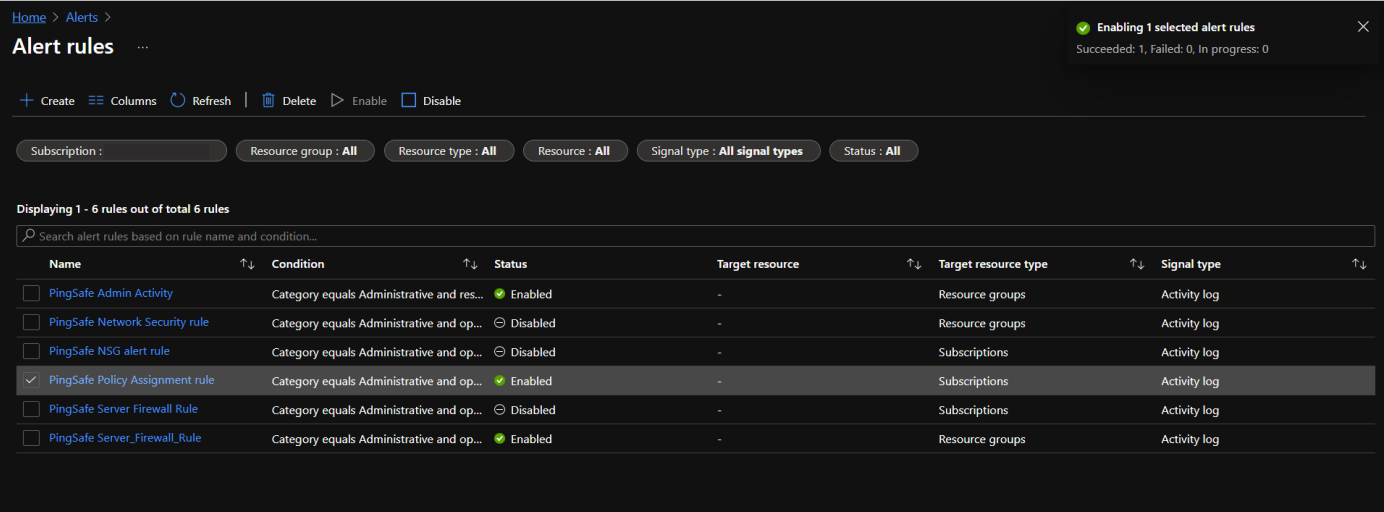
Task: Sort rules by Name column arrows
Action: tap(248, 264)
